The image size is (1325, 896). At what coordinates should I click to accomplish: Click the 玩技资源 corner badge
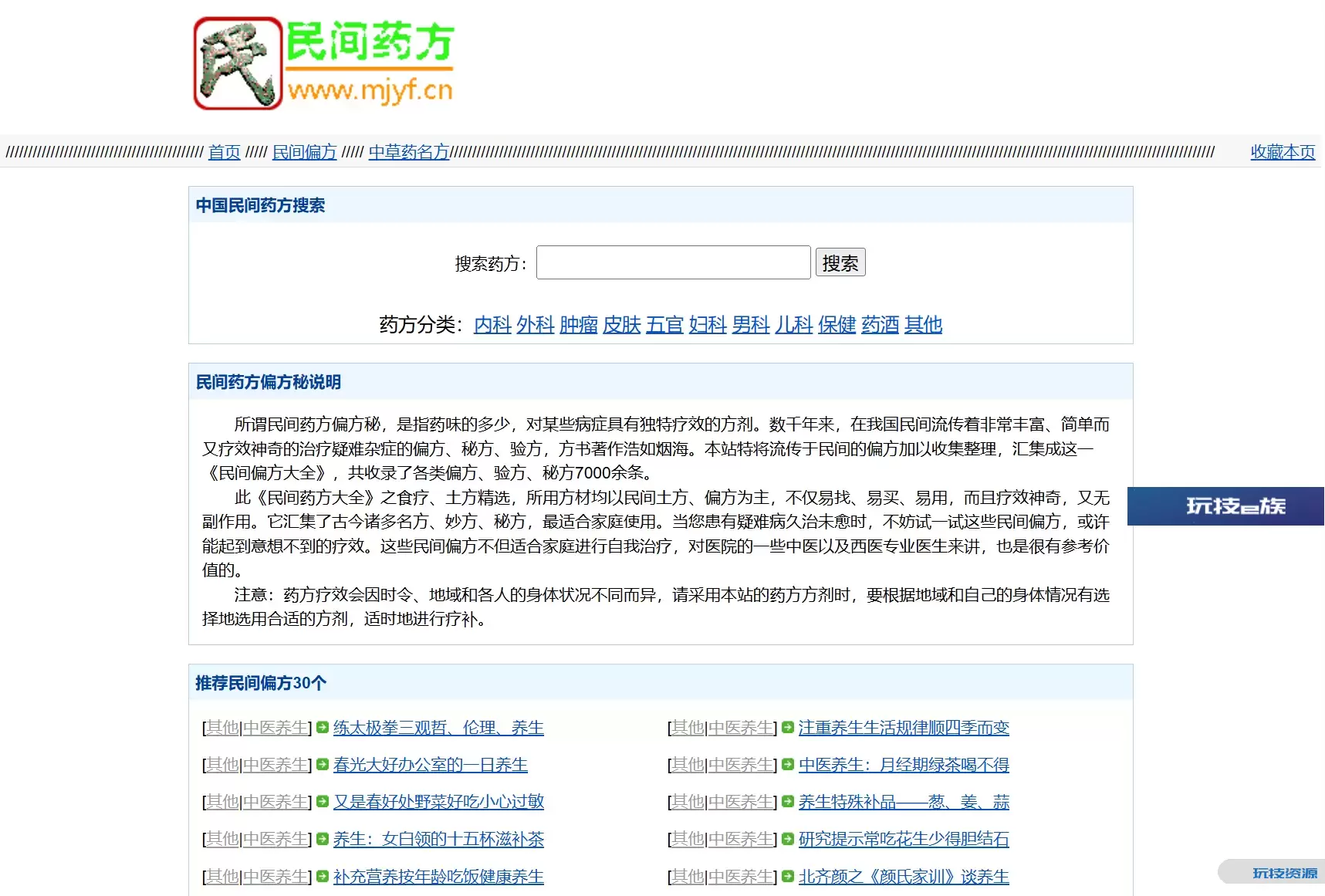[x=1275, y=873]
